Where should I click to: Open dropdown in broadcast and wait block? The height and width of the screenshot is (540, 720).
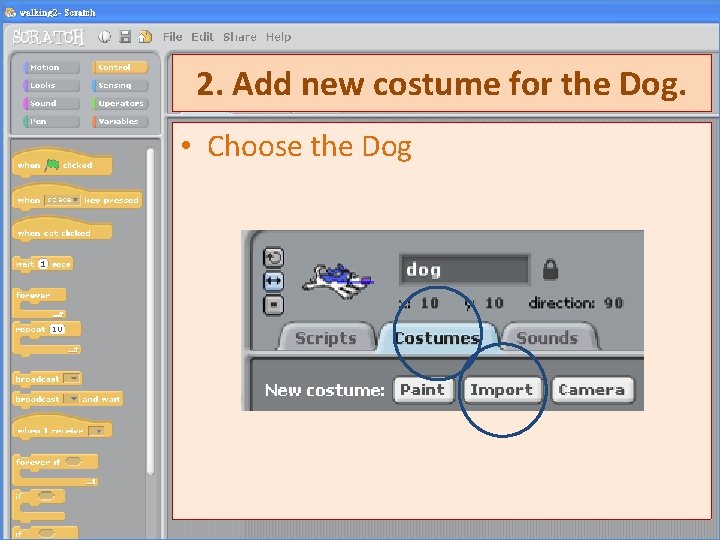(72, 399)
